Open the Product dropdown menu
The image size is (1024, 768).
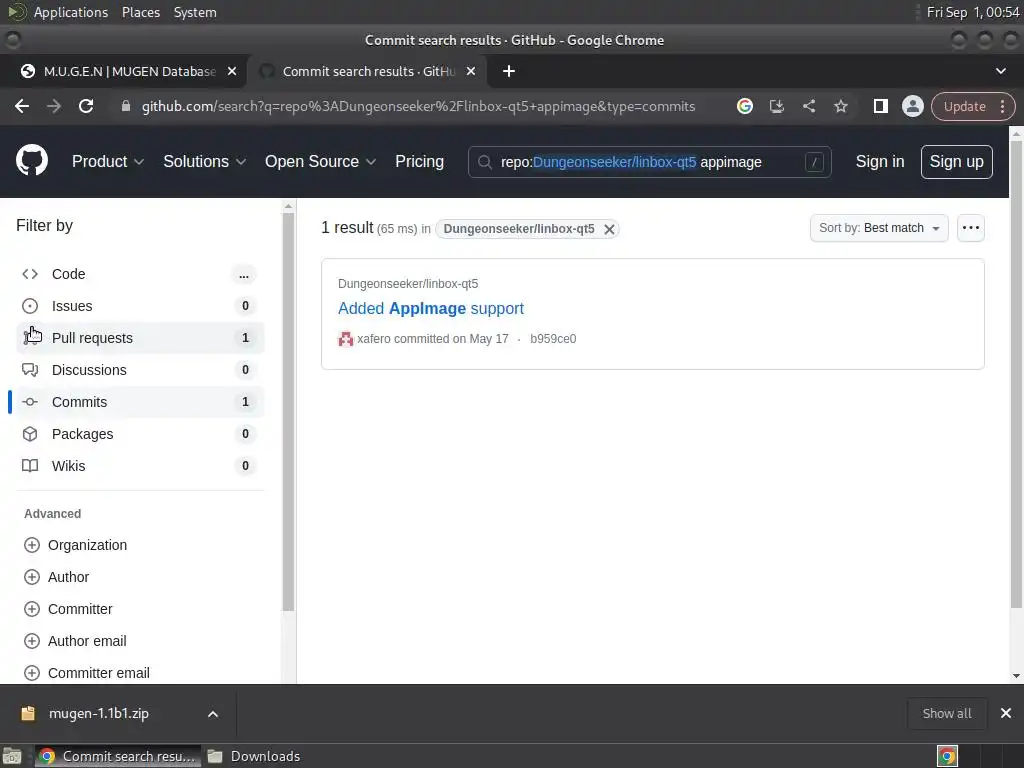[108, 161]
